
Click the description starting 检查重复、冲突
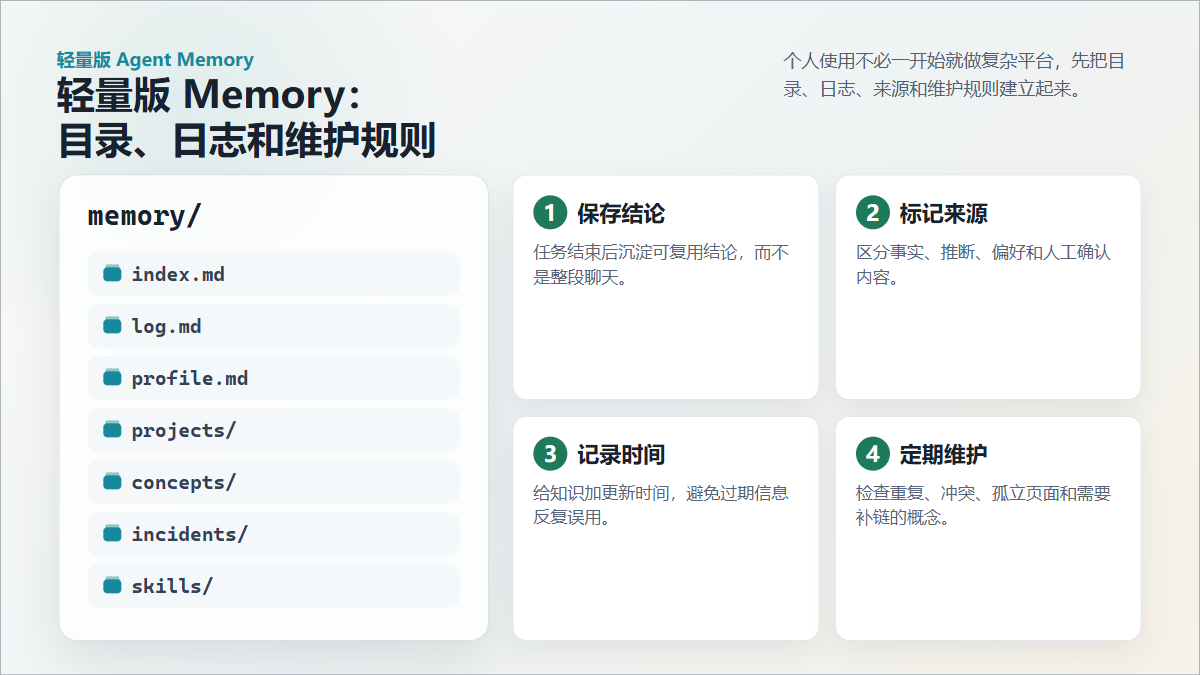pos(984,506)
